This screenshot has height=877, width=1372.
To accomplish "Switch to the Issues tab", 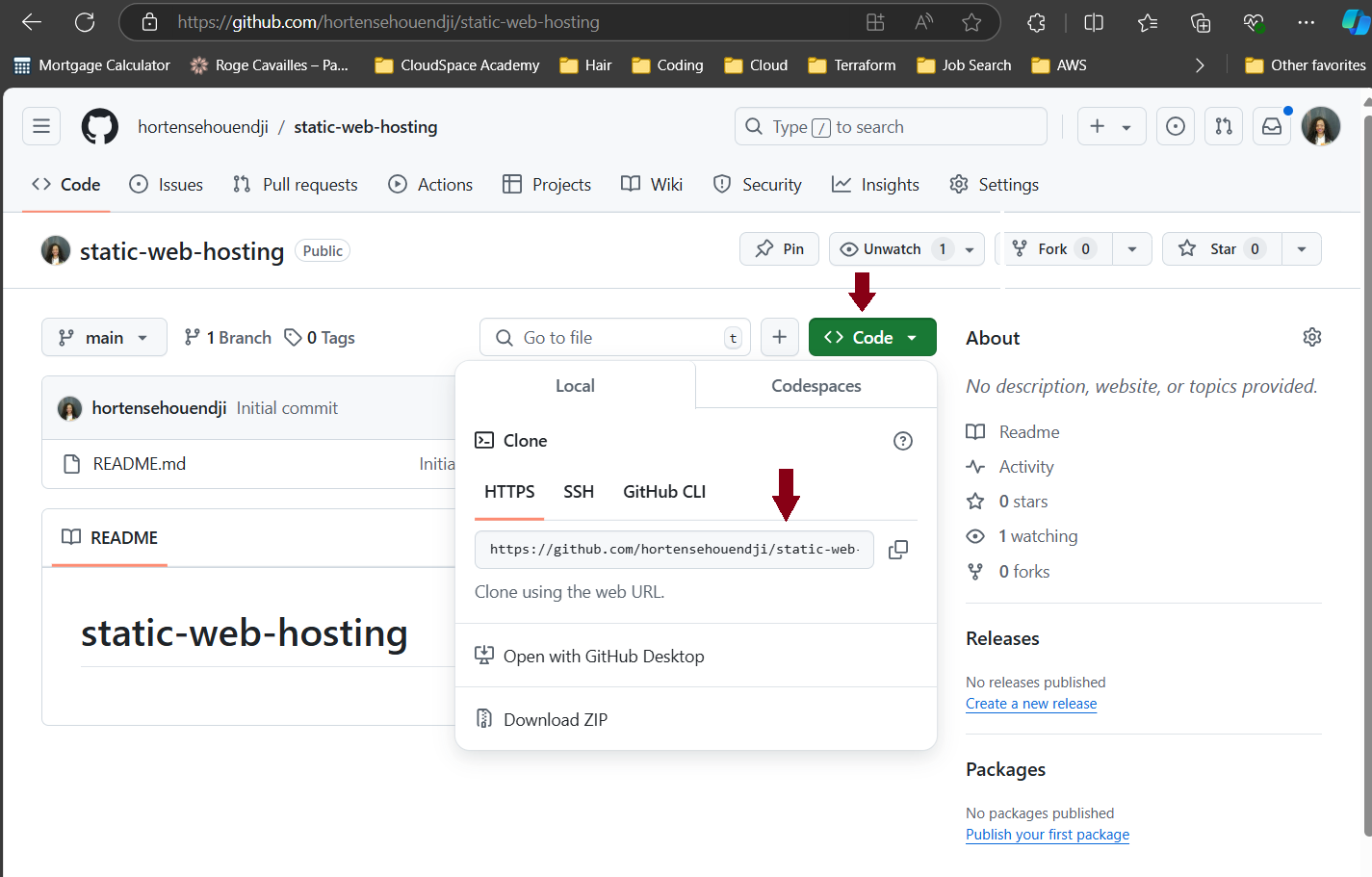I will tap(166, 185).
